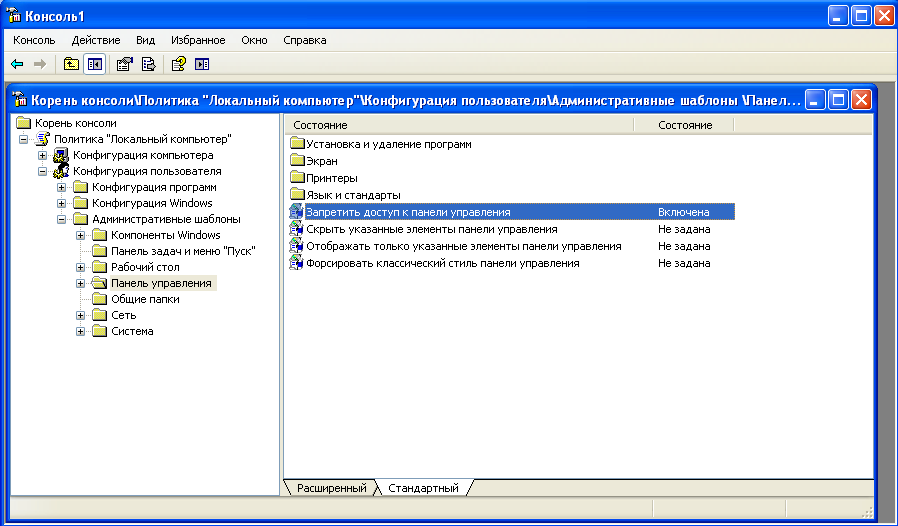Viewport: 898px width, 526px height.
Task: Click the icon beside Скрыть указанные элементы
Action: [x=296, y=229]
